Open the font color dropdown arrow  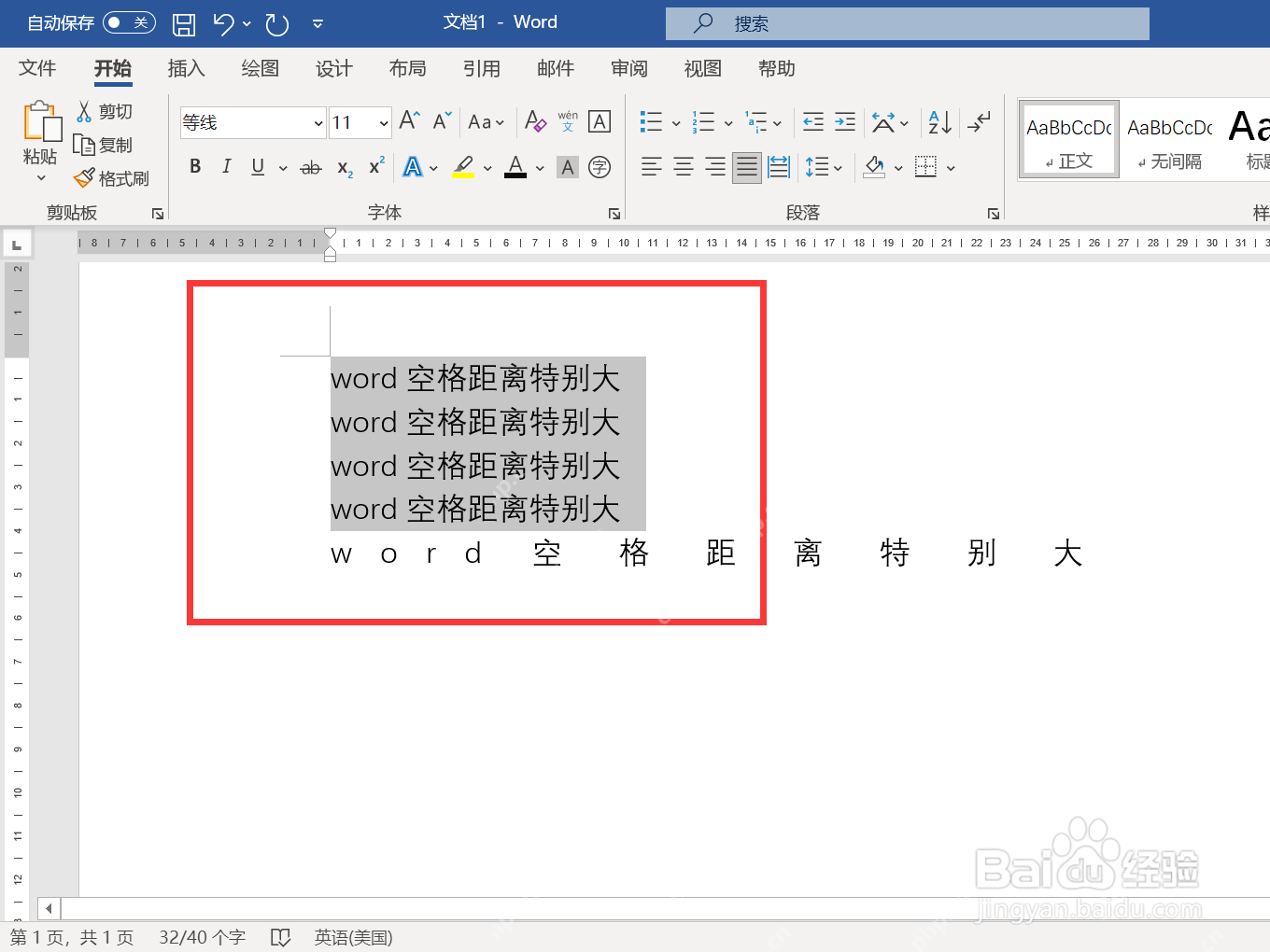coord(540,169)
